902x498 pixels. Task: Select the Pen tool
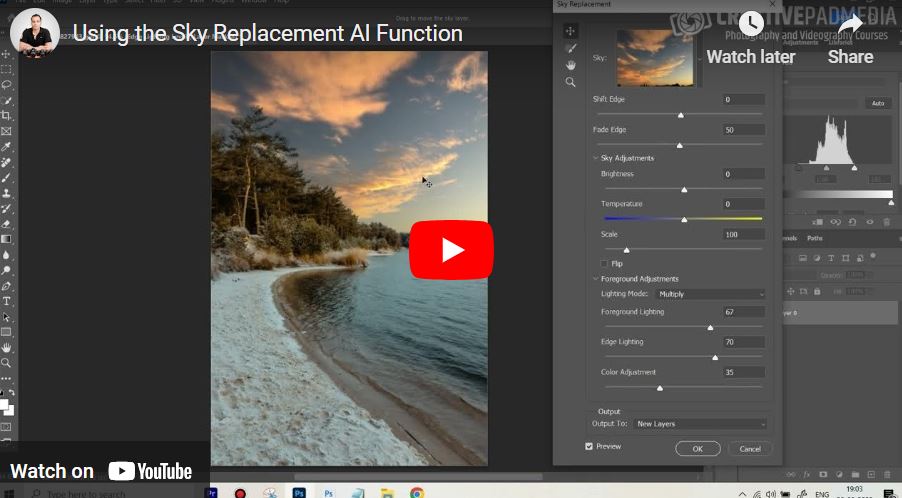(6, 286)
